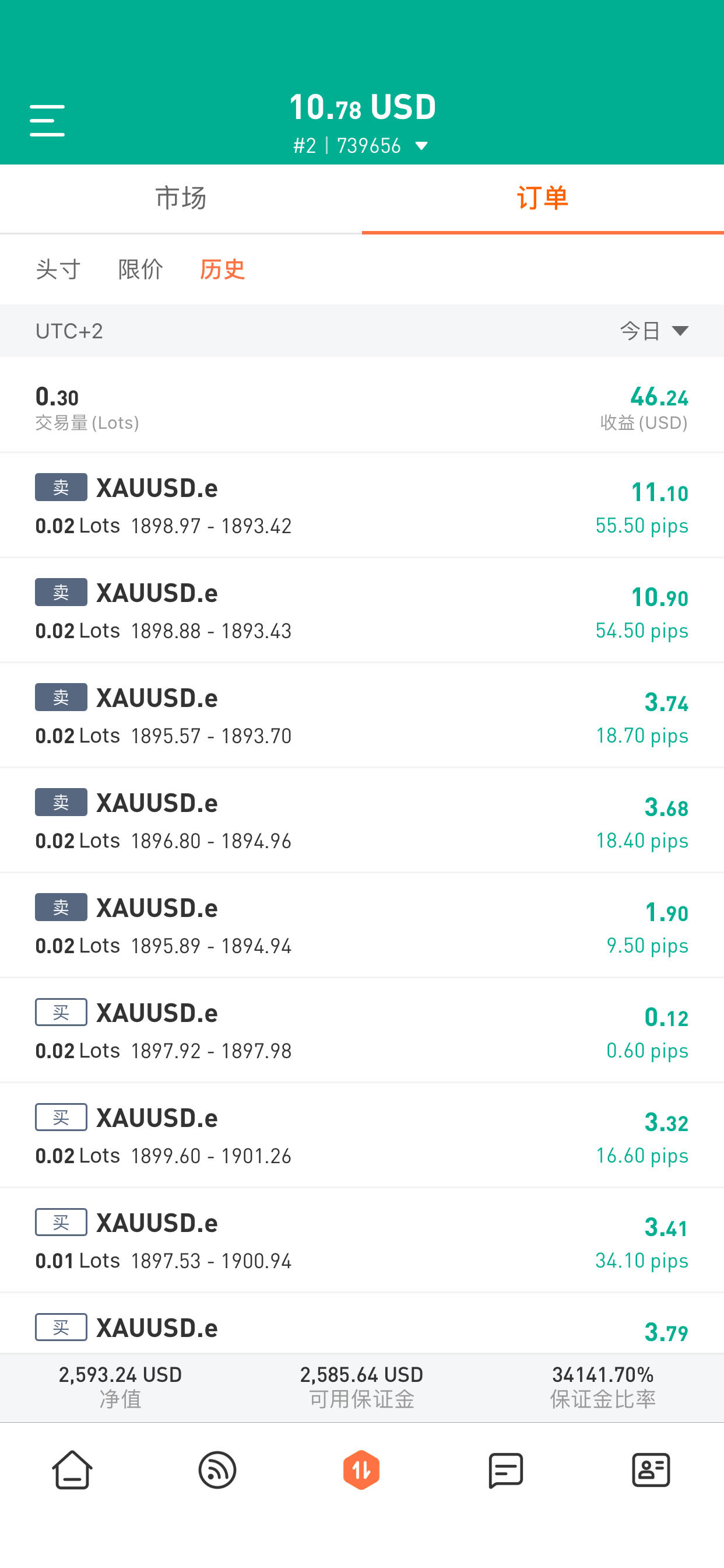Open the sell order closed at 1893.43
The height and width of the screenshot is (1568, 724).
(x=362, y=611)
